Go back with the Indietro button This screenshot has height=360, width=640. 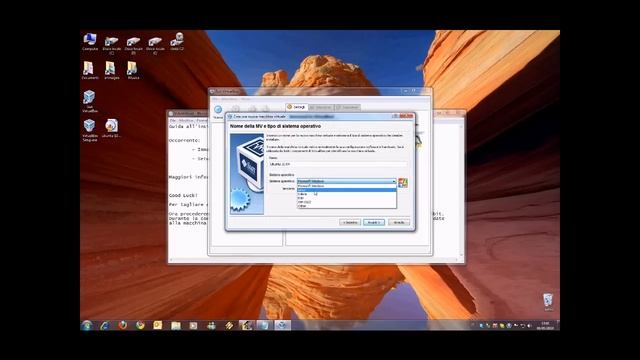pos(350,222)
